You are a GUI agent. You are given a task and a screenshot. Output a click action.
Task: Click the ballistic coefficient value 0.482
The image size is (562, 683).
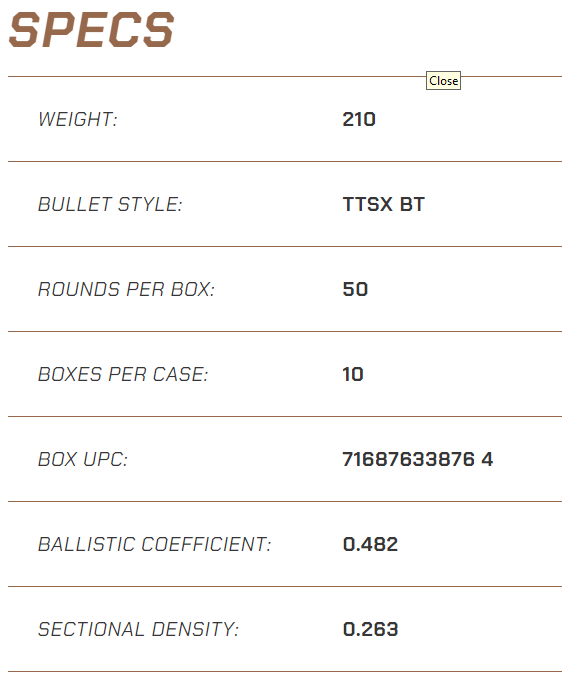[x=370, y=544]
